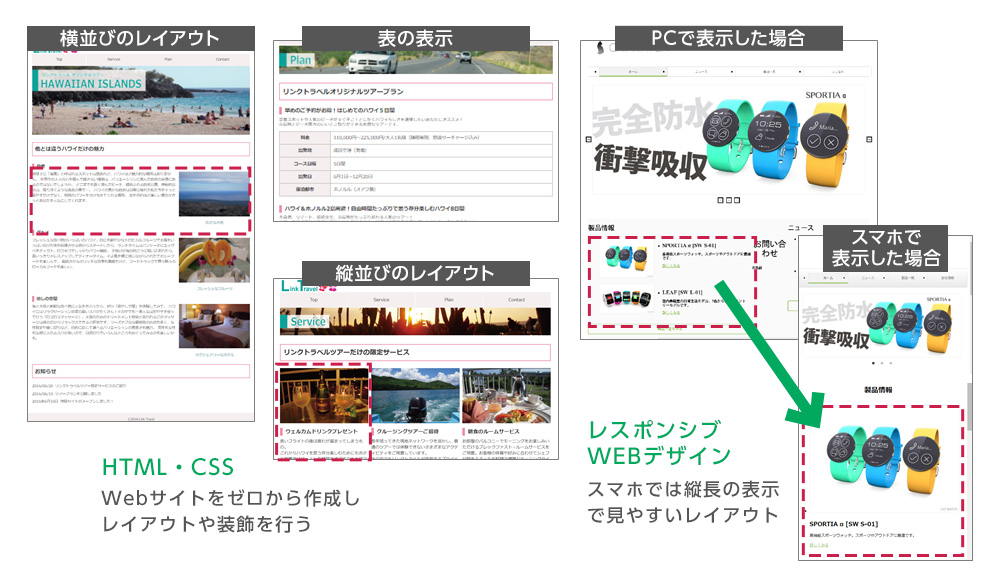Screen dimensions: 1000x580
Task: Tap the 製品一覧 tab on the smartphone page
Action: tap(908, 278)
